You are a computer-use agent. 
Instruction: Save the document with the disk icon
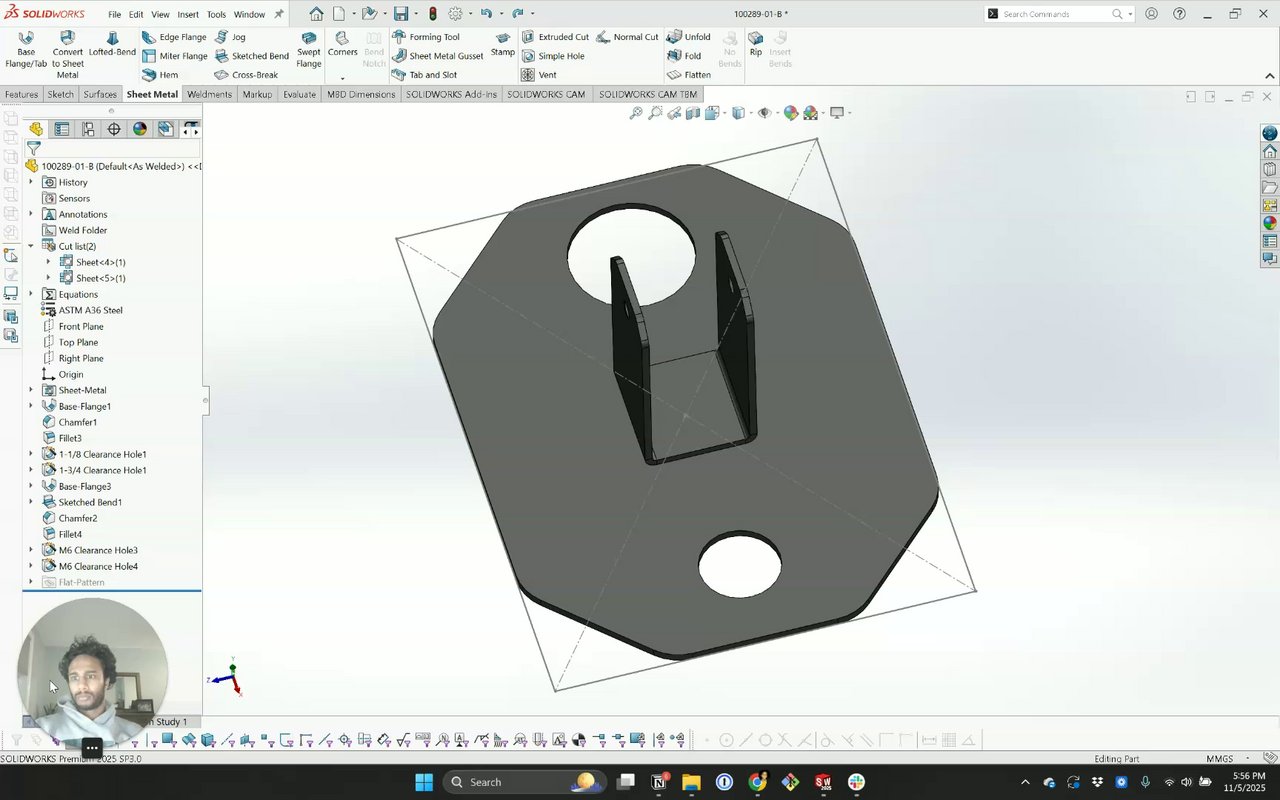click(400, 14)
